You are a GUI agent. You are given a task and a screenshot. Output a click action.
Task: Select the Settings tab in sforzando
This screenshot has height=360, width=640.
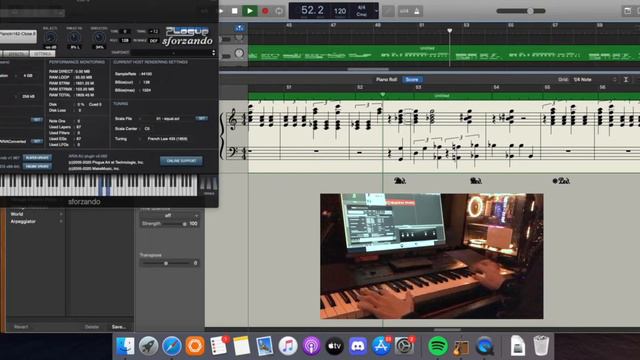point(43,54)
